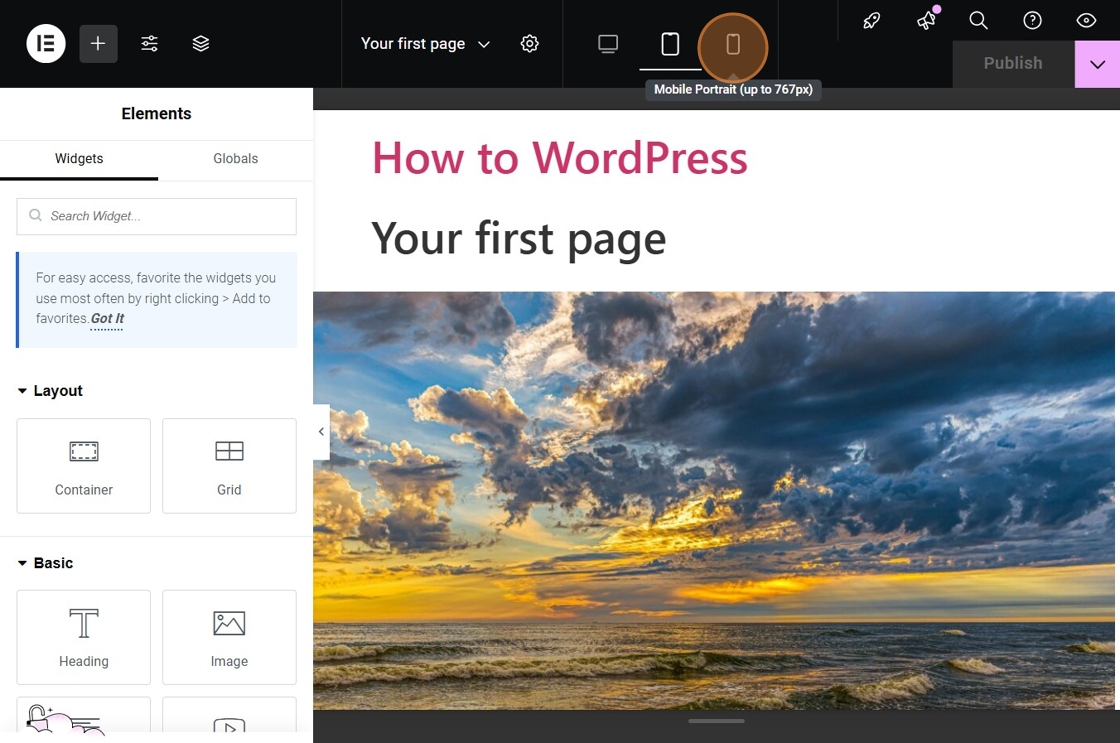Image resolution: width=1120 pixels, height=743 pixels.
Task: Switch to Mobile Portrait preview mode
Action: (733, 44)
